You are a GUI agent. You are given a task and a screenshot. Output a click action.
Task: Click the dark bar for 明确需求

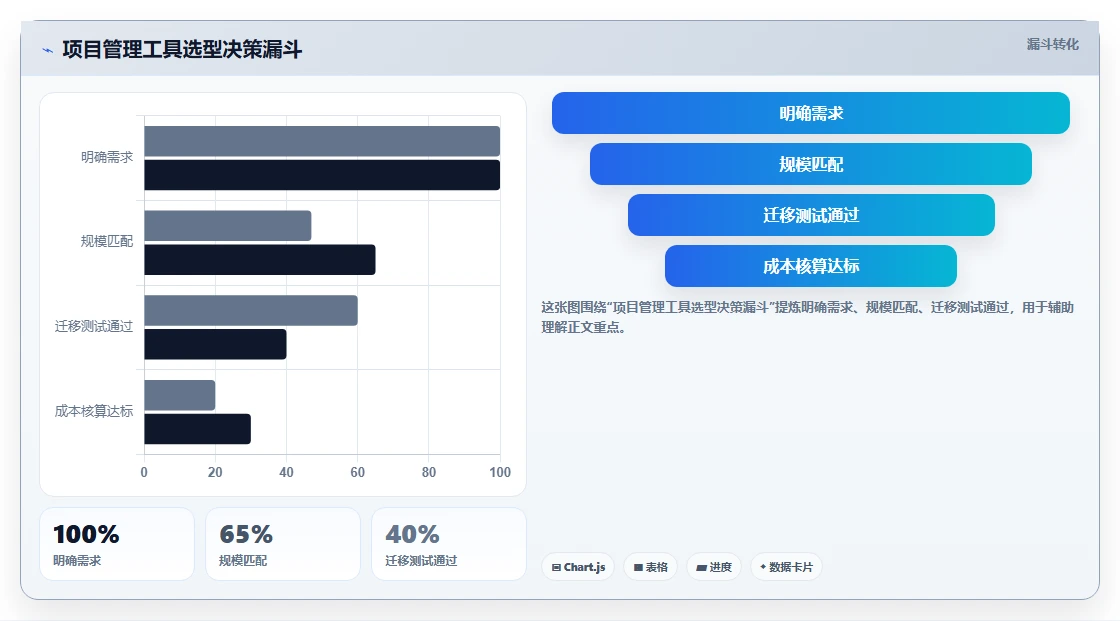point(322,175)
